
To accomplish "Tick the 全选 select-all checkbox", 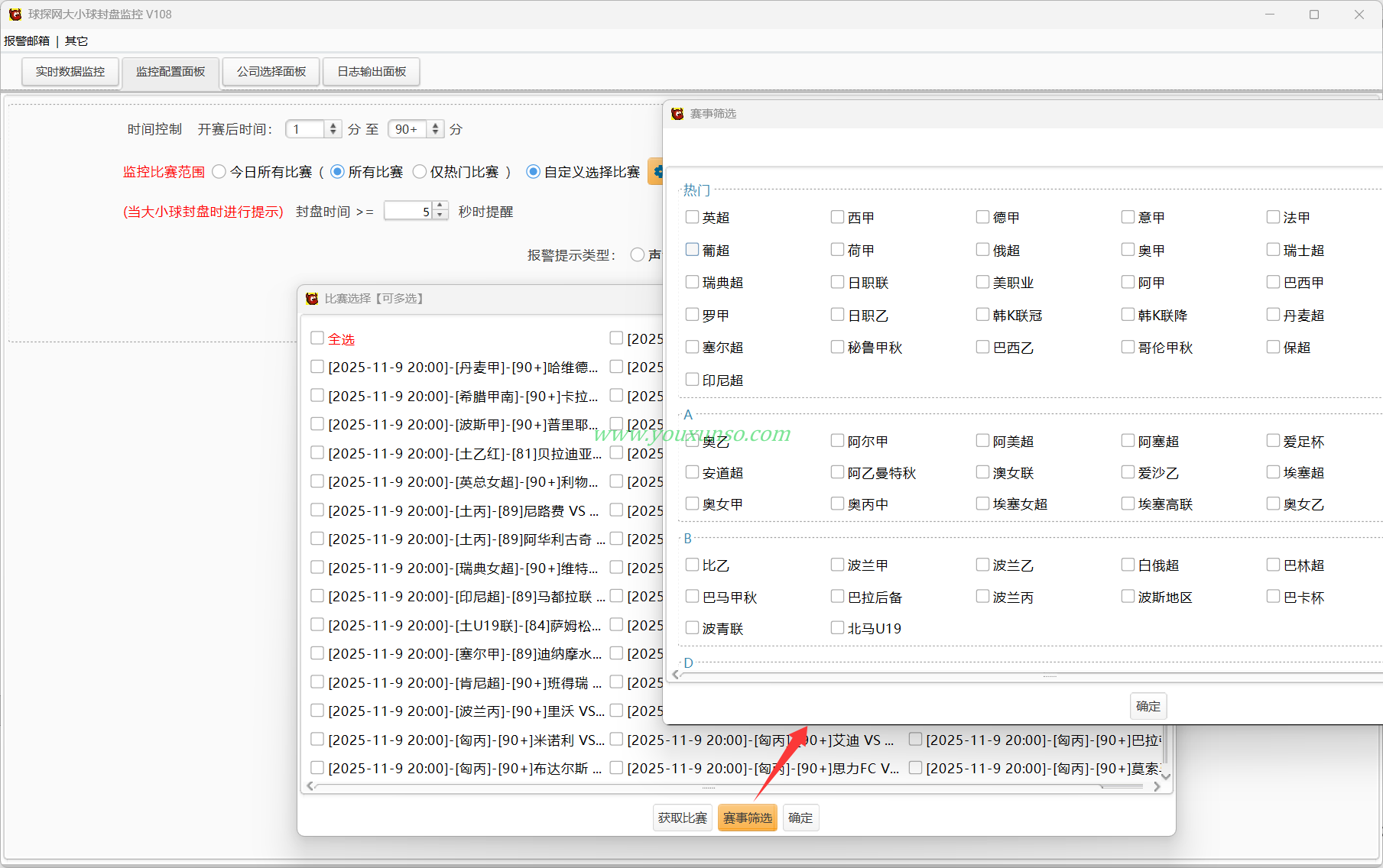I will pyautogui.click(x=317, y=338).
